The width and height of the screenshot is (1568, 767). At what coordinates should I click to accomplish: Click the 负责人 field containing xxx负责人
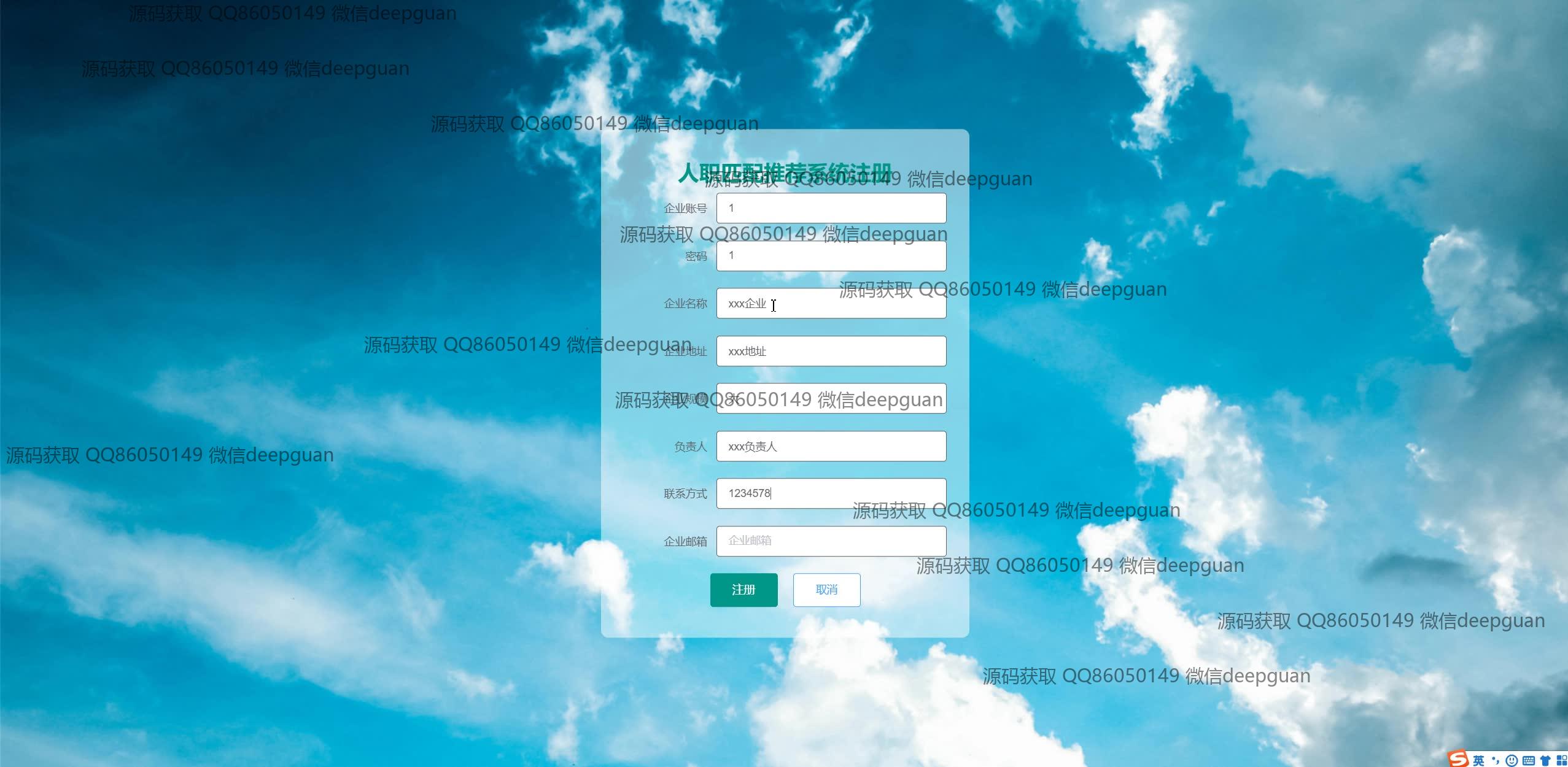pyautogui.click(x=831, y=446)
